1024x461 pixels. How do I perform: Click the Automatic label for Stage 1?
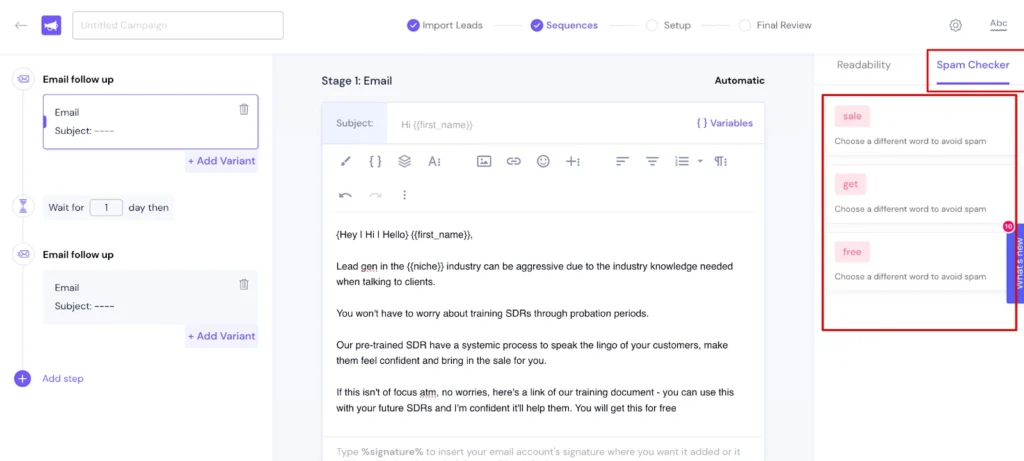(739, 81)
